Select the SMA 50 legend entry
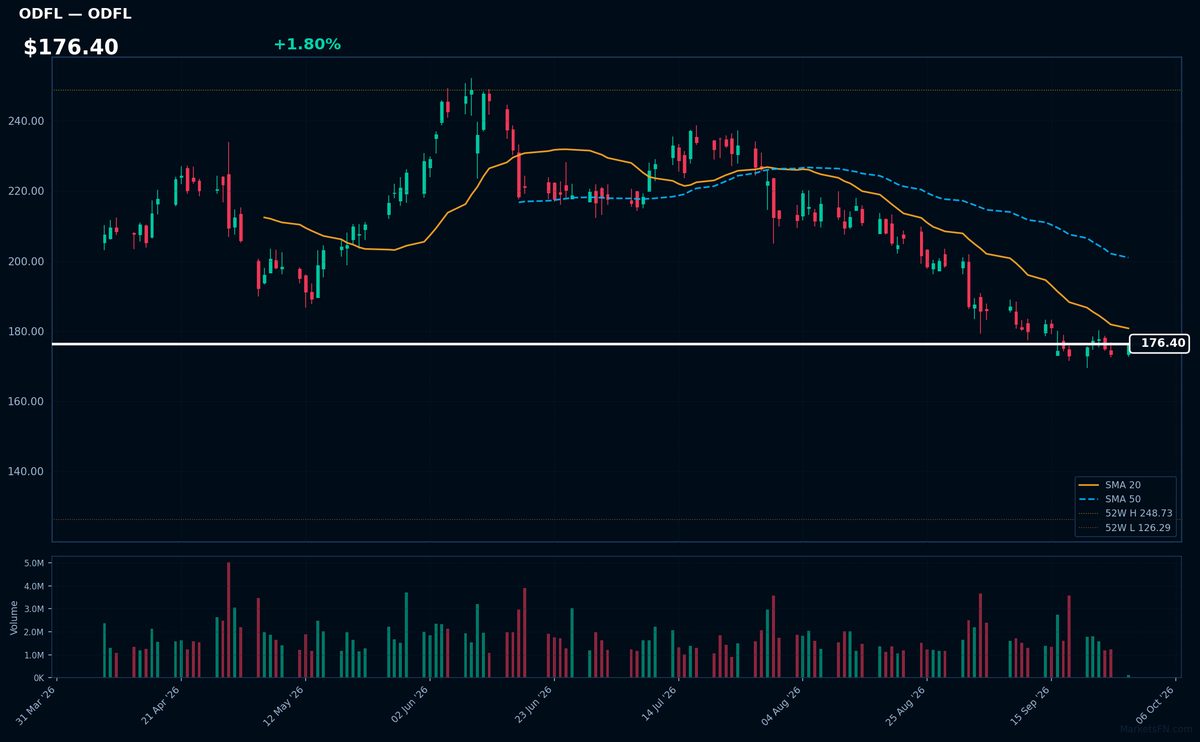 [x=1125, y=499]
